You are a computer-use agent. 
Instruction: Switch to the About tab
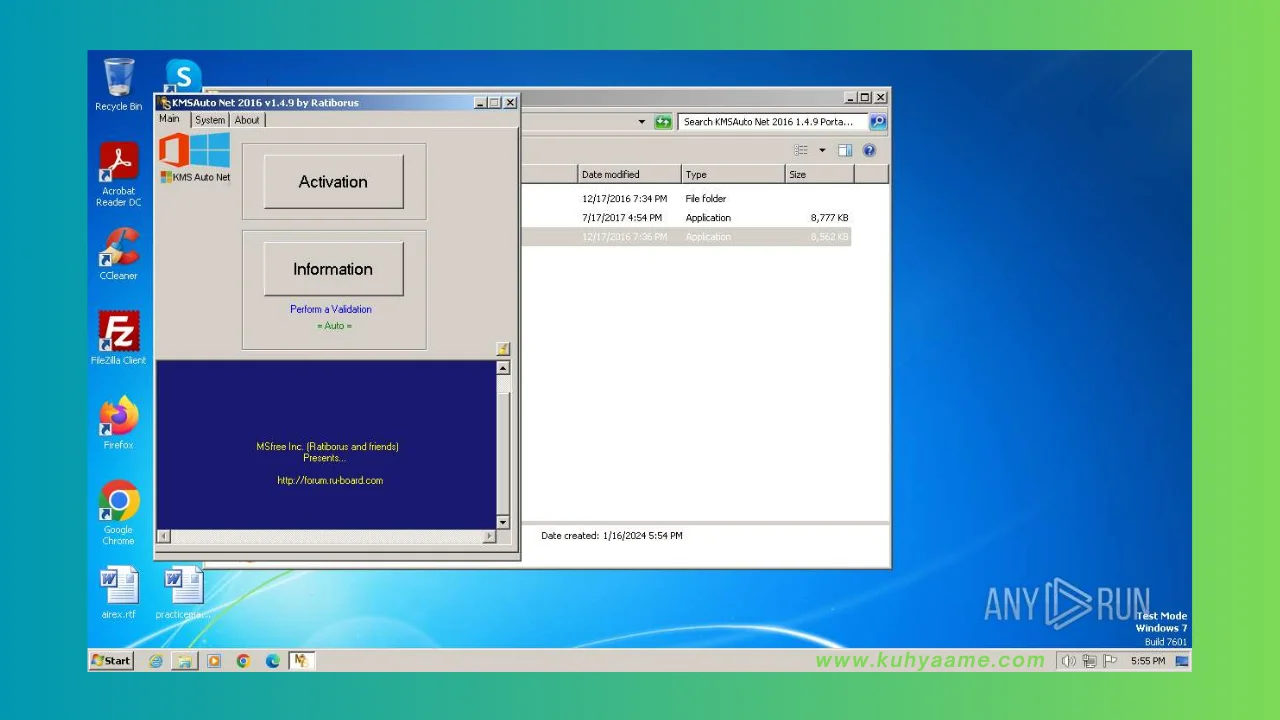[247, 120]
